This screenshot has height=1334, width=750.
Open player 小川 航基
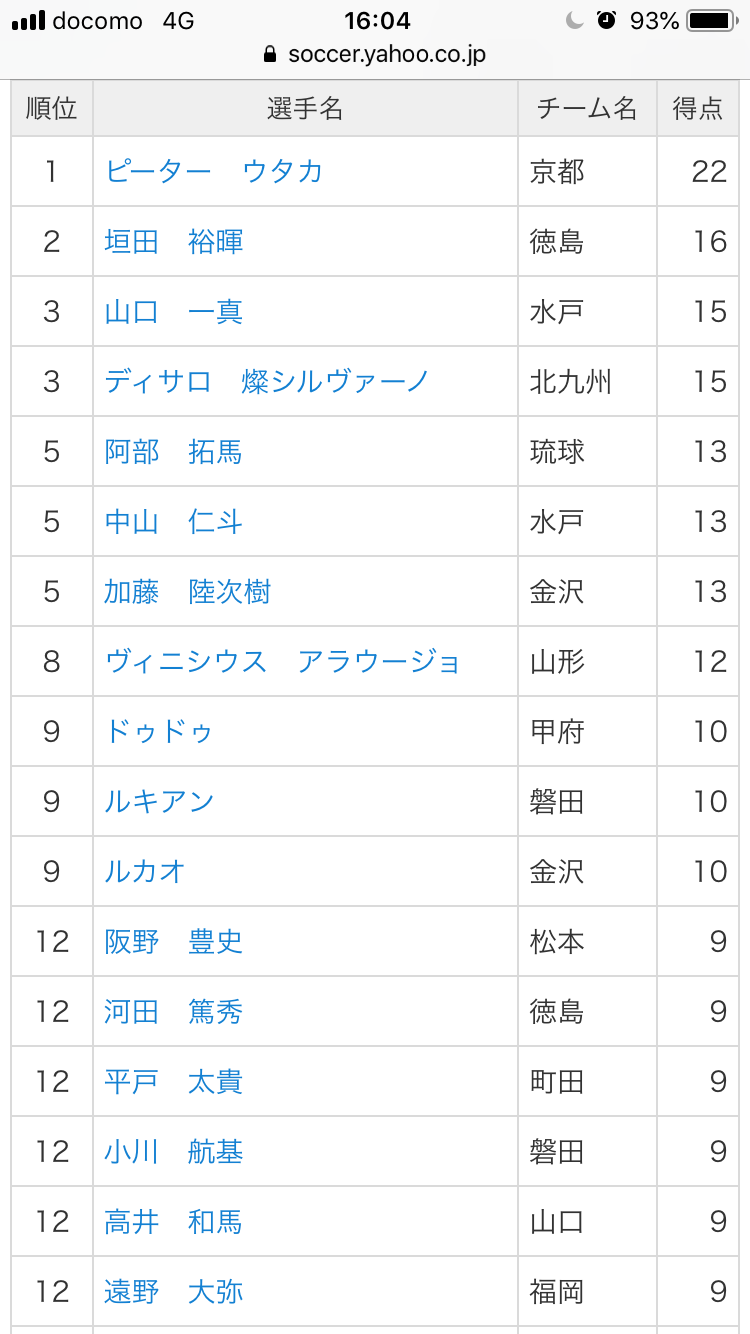tap(174, 1151)
